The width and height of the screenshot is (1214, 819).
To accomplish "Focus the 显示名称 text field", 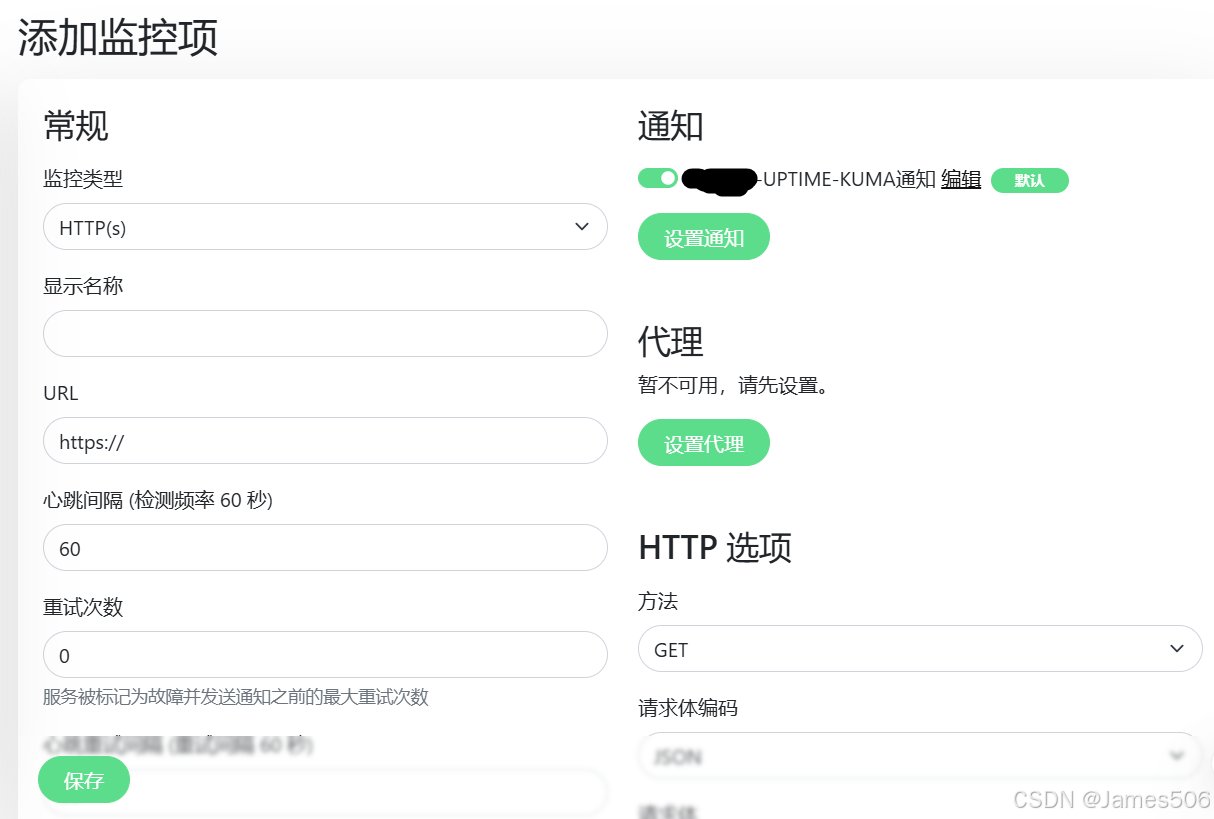I will [325, 334].
